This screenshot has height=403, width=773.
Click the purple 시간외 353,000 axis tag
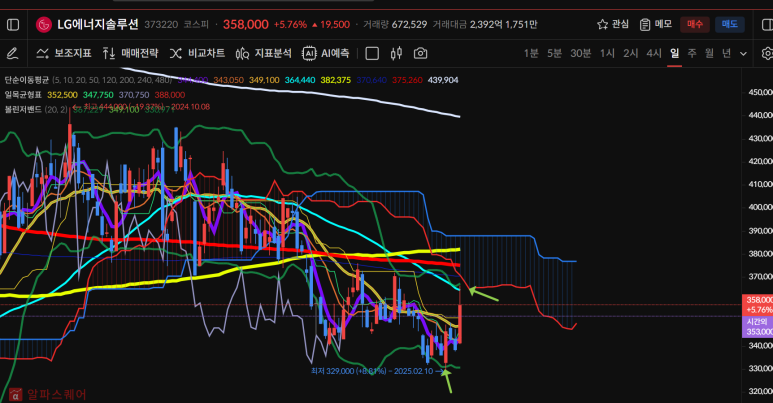758,327
